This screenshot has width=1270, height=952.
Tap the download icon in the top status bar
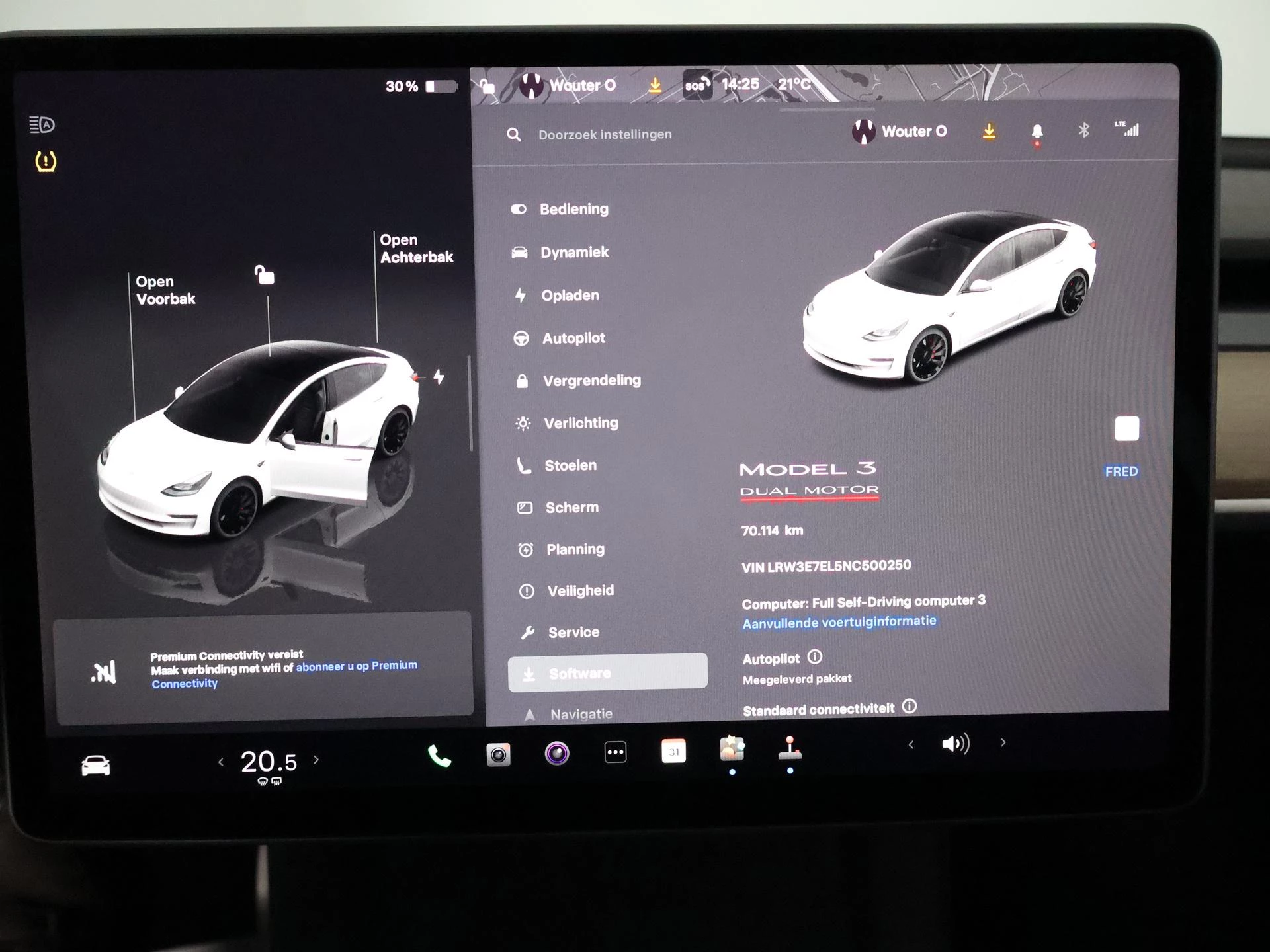point(655,85)
